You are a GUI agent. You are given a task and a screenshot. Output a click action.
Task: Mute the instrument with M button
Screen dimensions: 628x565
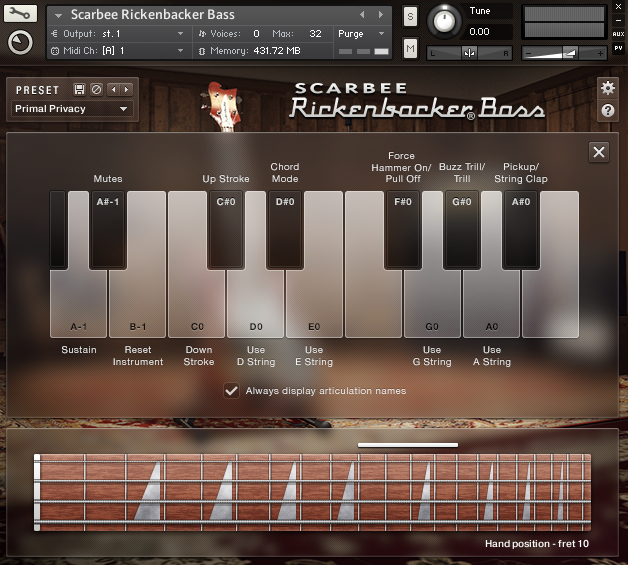tap(410, 48)
